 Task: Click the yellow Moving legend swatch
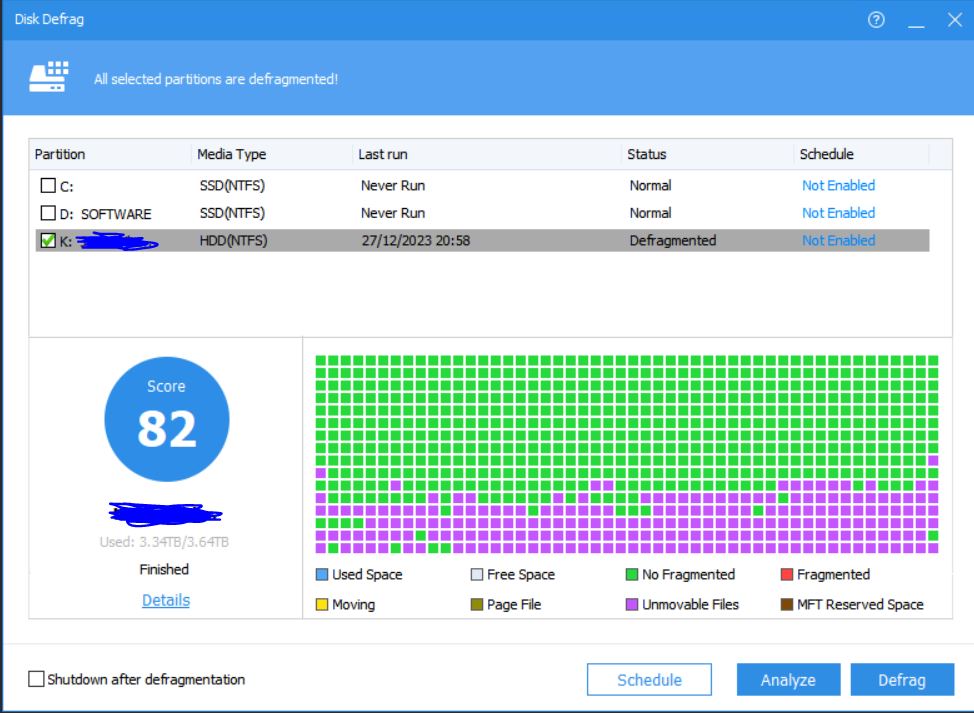(x=322, y=604)
